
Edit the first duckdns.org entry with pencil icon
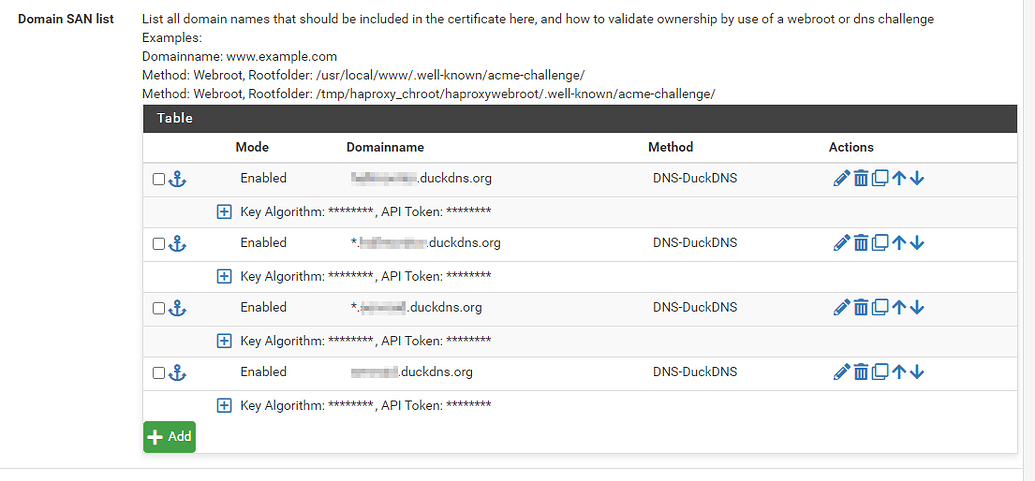(841, 179)
